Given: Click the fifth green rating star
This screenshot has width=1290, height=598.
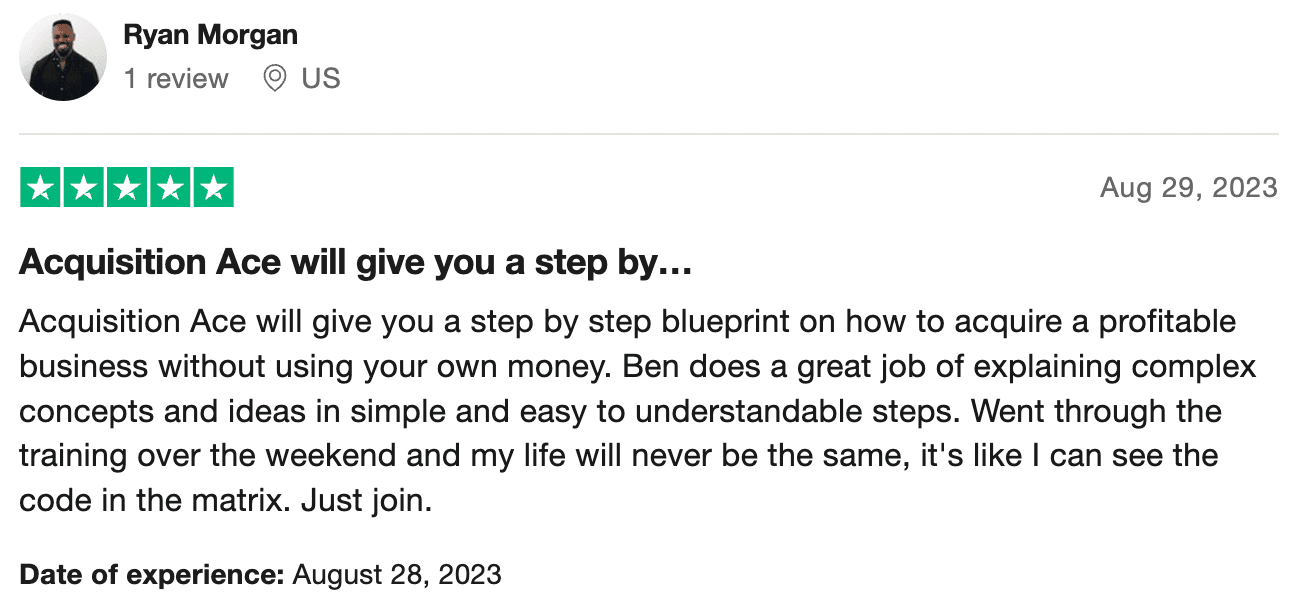Looking at the screenshot, I should point(213,187).
